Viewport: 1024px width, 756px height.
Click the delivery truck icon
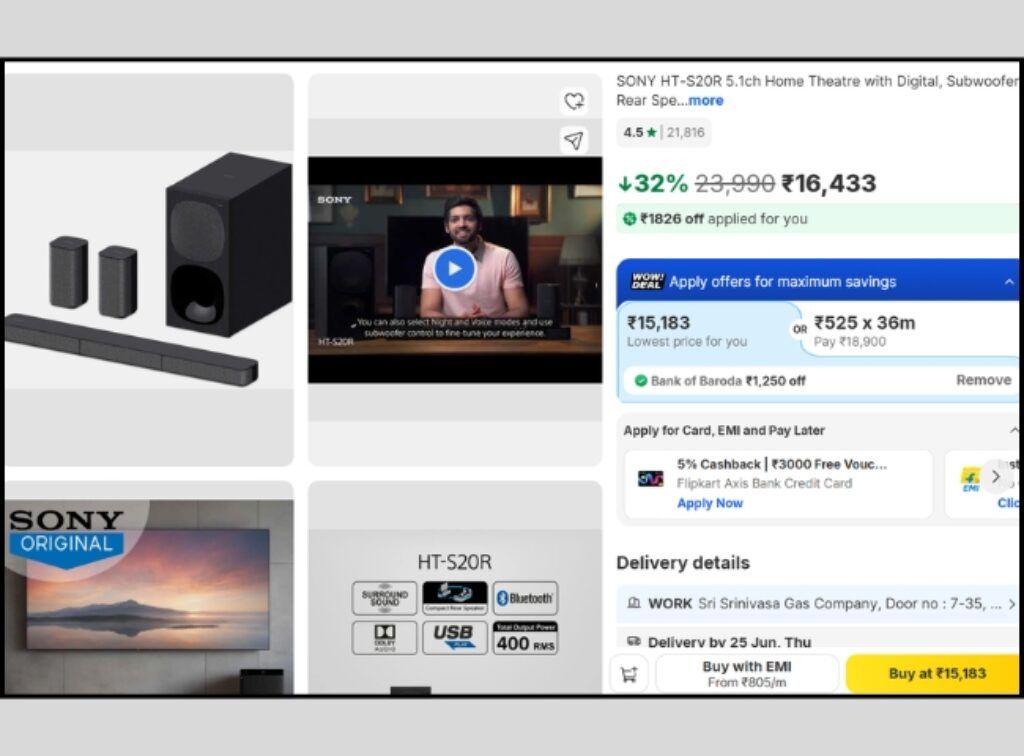[x=633, y=642]
